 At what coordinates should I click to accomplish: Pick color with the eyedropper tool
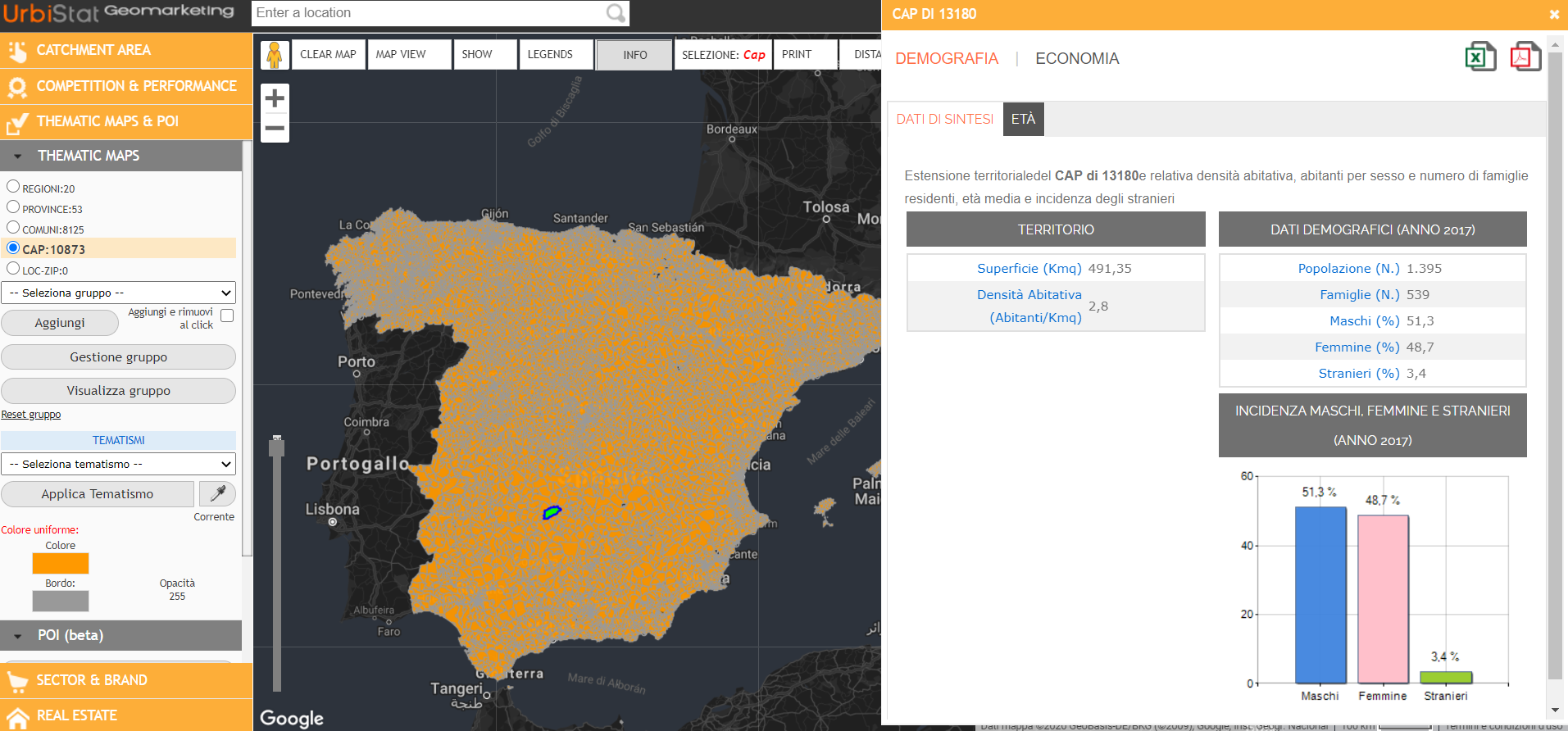pos(218,493)
